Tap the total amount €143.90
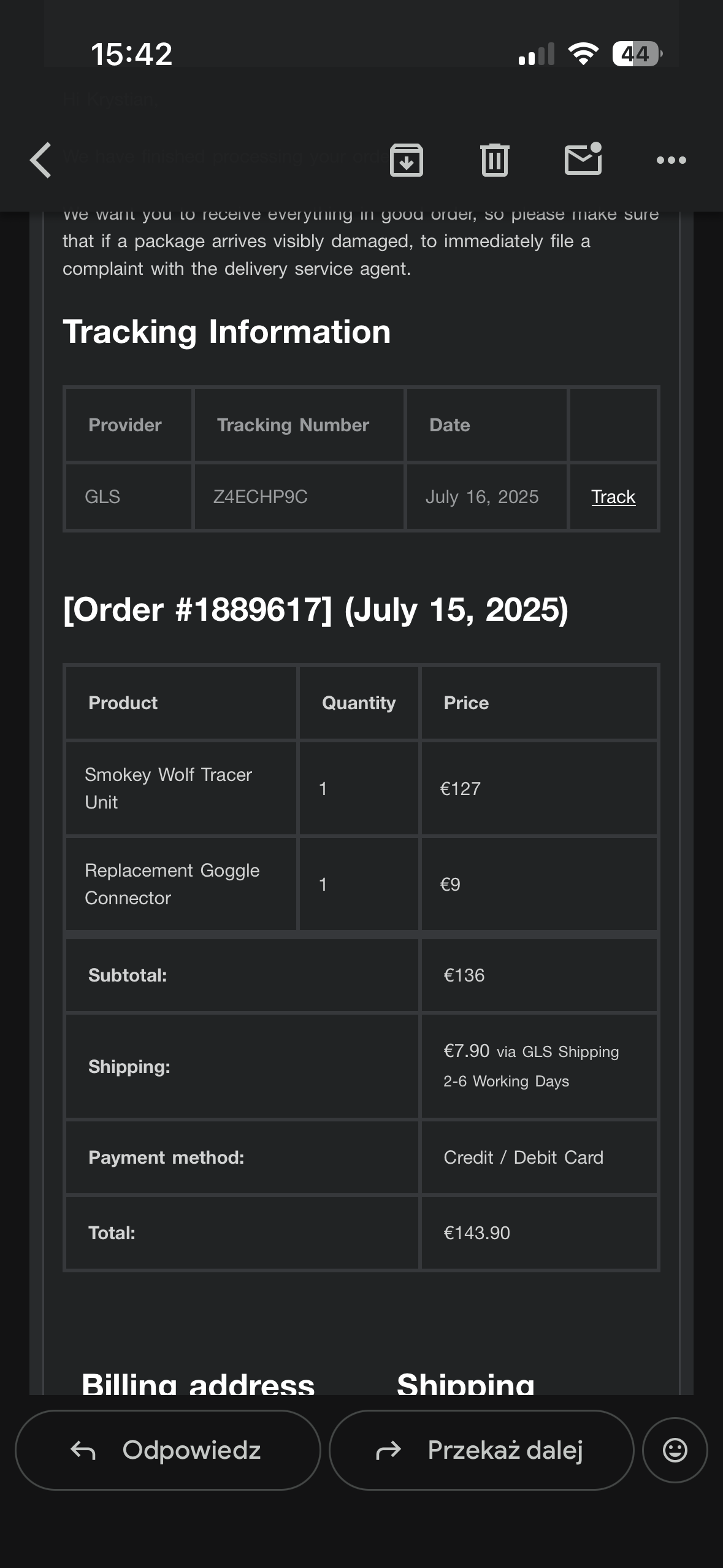Viewport: 723px width, 1568px height. (476, 1233)
